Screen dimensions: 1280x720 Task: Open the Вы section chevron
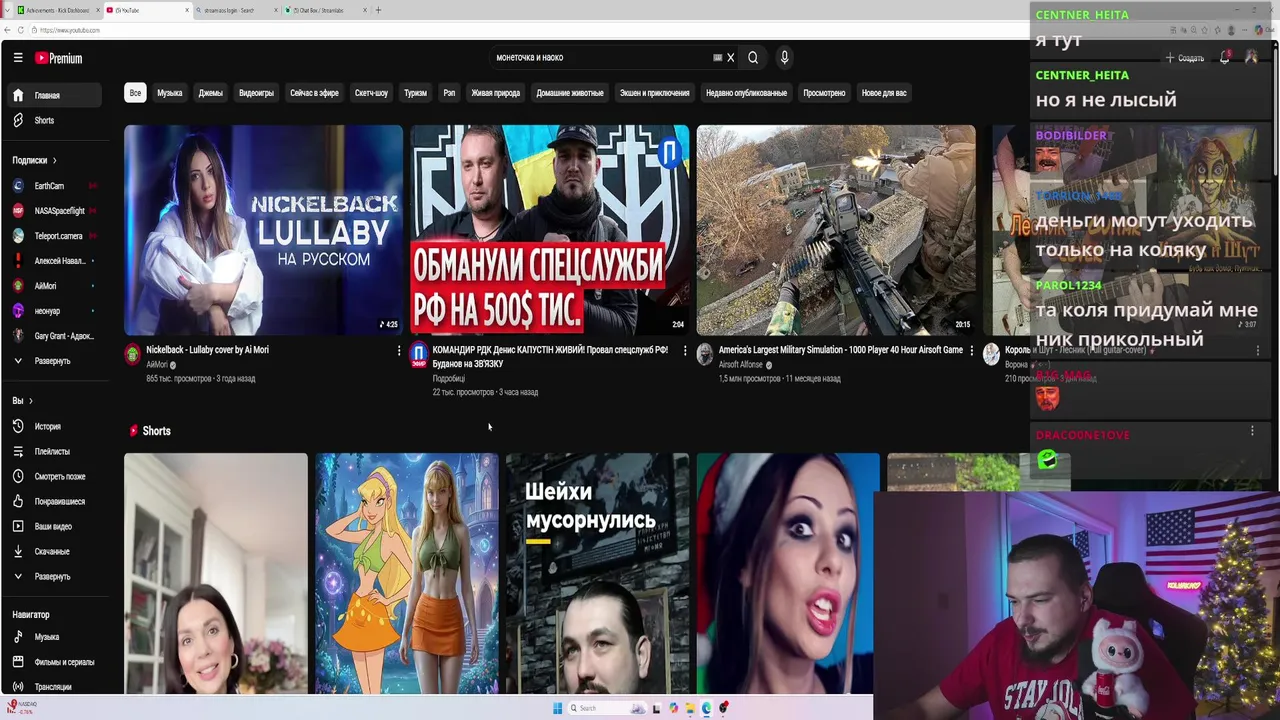click(30, 400)
